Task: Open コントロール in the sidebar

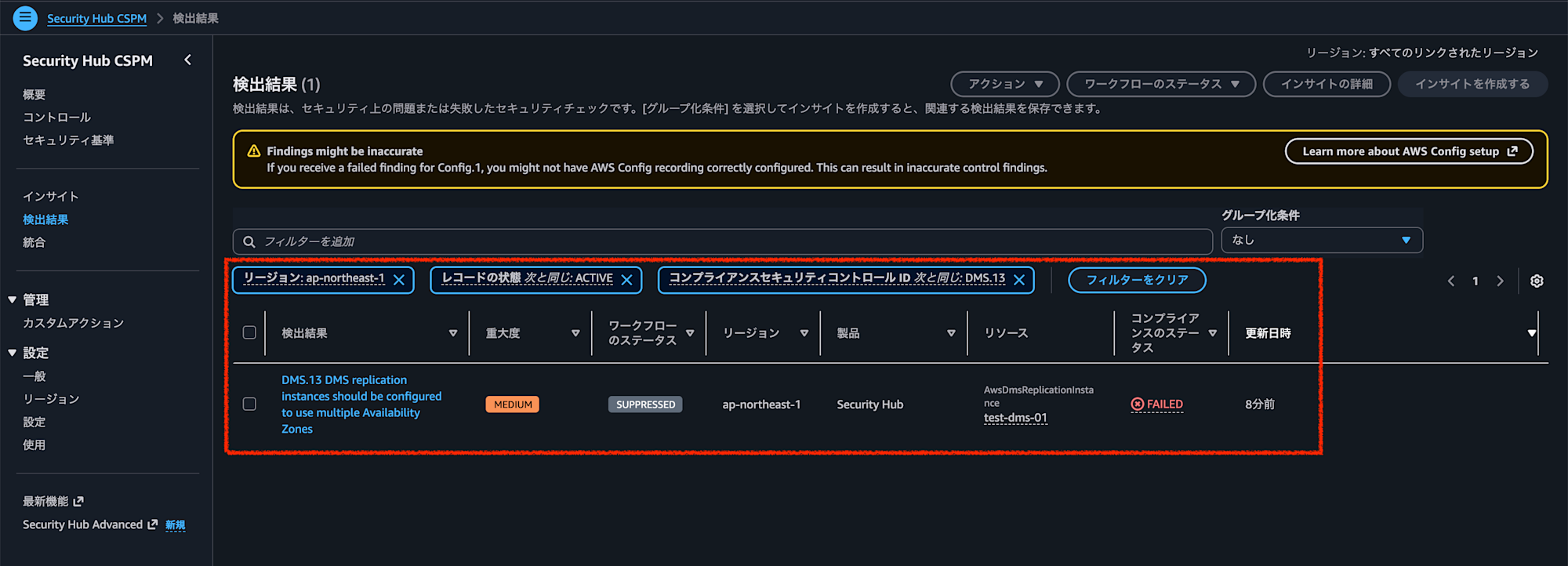Action: 57,117
